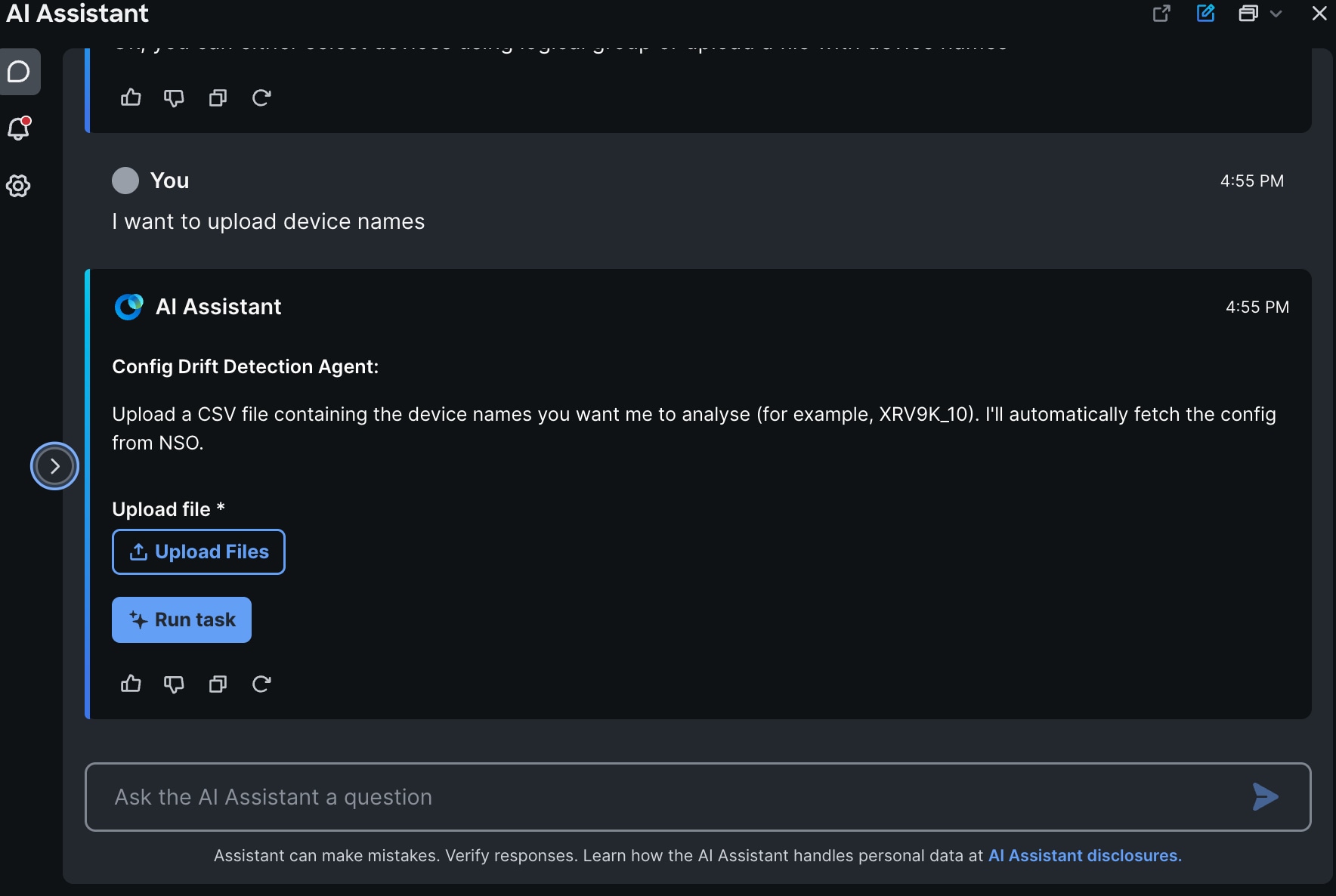Open the settings gear icon
Viewport: 1336px width, 896px height.
click(18, 186)
